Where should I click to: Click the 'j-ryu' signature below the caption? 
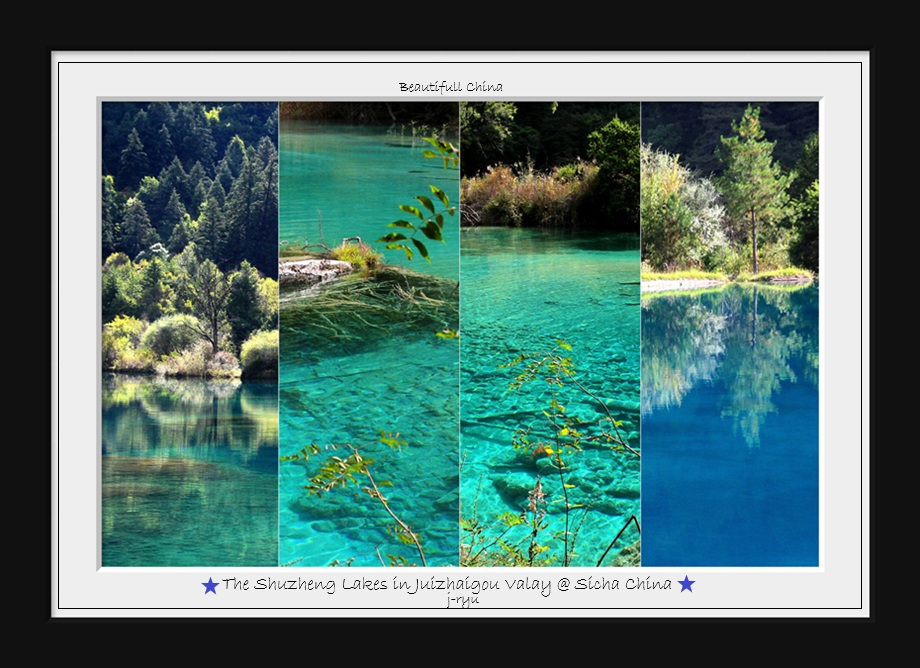point(461,600)
